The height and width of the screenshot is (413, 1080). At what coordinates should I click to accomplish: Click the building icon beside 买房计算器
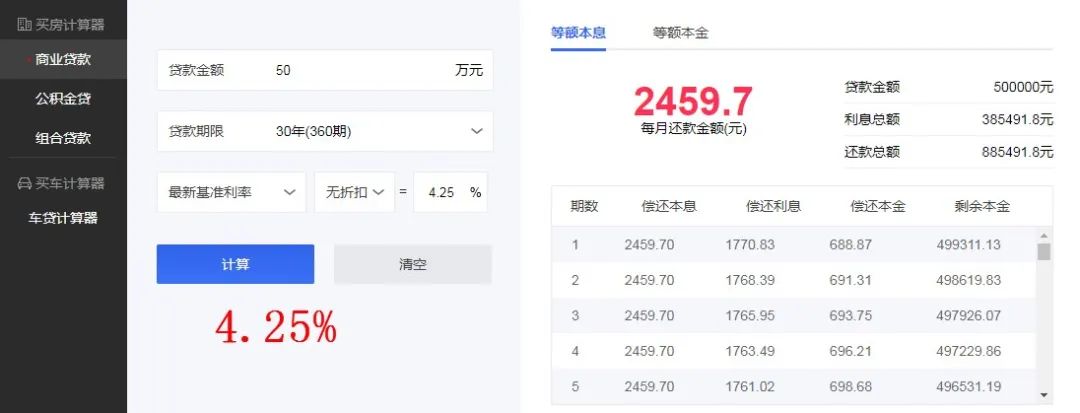pos(24,24)
